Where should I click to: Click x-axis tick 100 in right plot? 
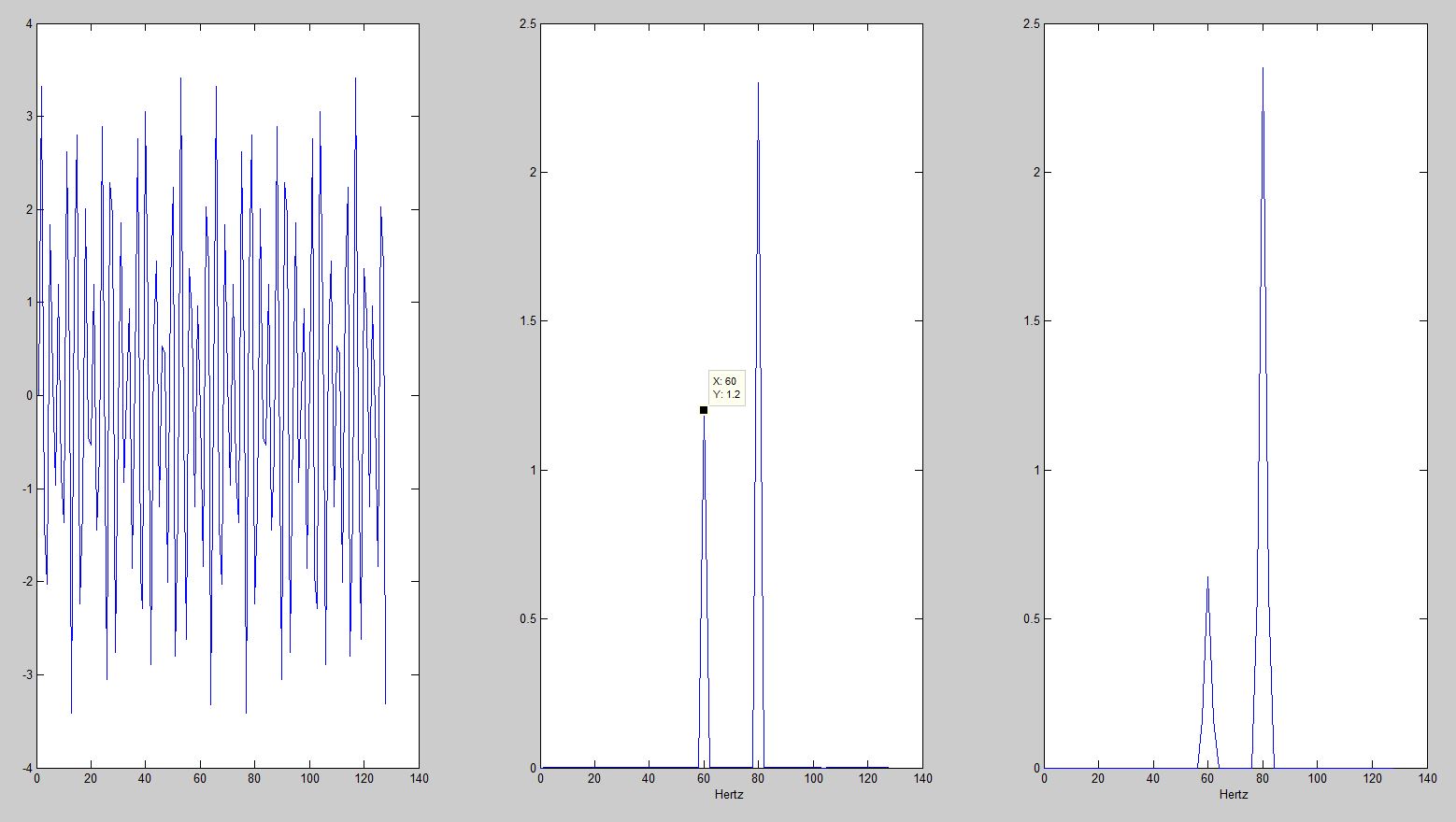(x=1317, y=778)
